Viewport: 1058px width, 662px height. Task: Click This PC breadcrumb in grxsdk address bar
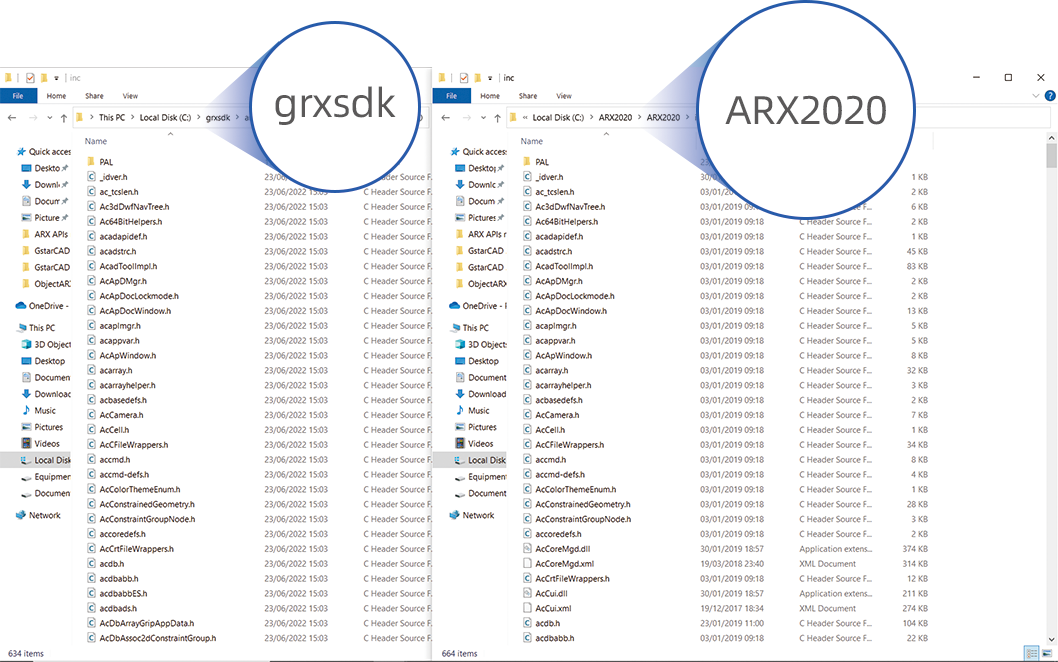coord(112,117)
